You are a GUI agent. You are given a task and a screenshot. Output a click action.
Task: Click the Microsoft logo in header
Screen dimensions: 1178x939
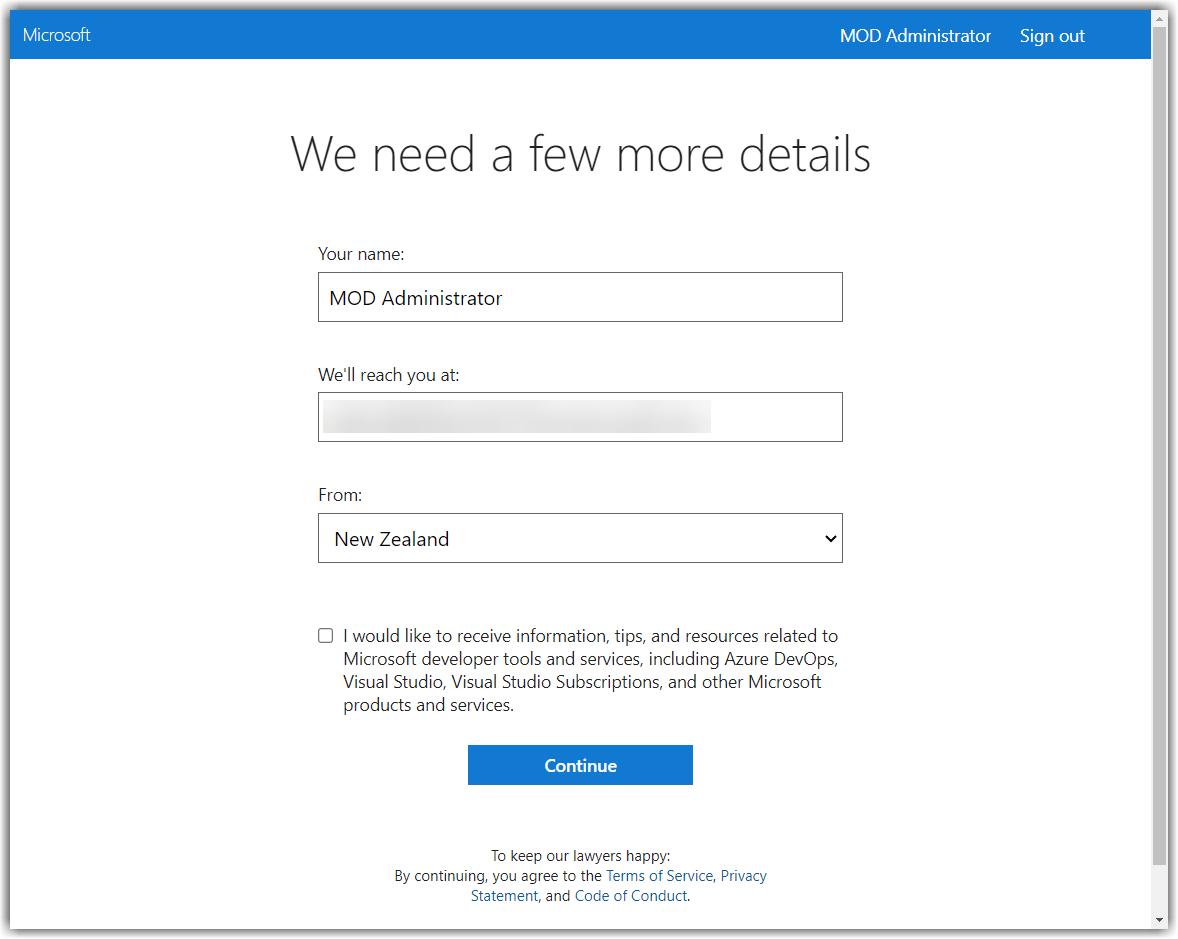(56, 35)
